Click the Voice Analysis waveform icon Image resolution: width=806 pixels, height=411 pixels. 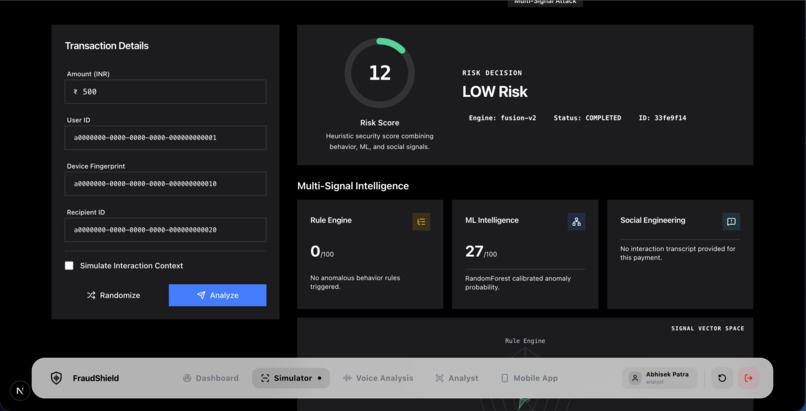point(347,378)
